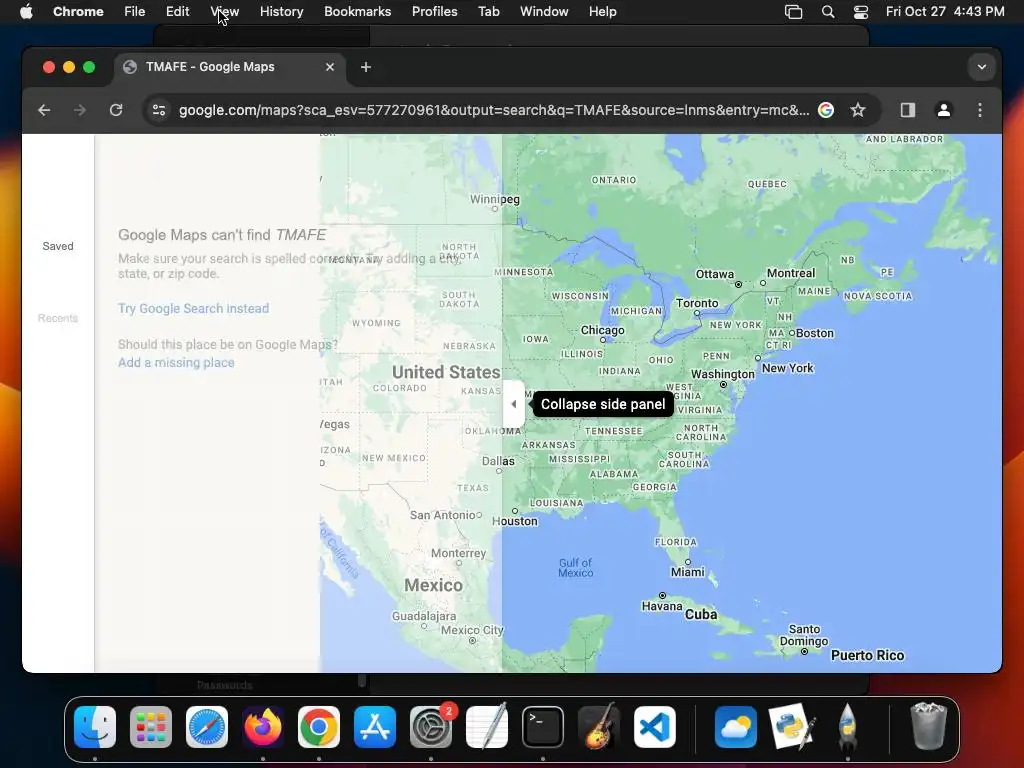Viewport: 1024px width, 768px height.
Task: Launch Safari from the dock
Action: click(x=207, y=727)
